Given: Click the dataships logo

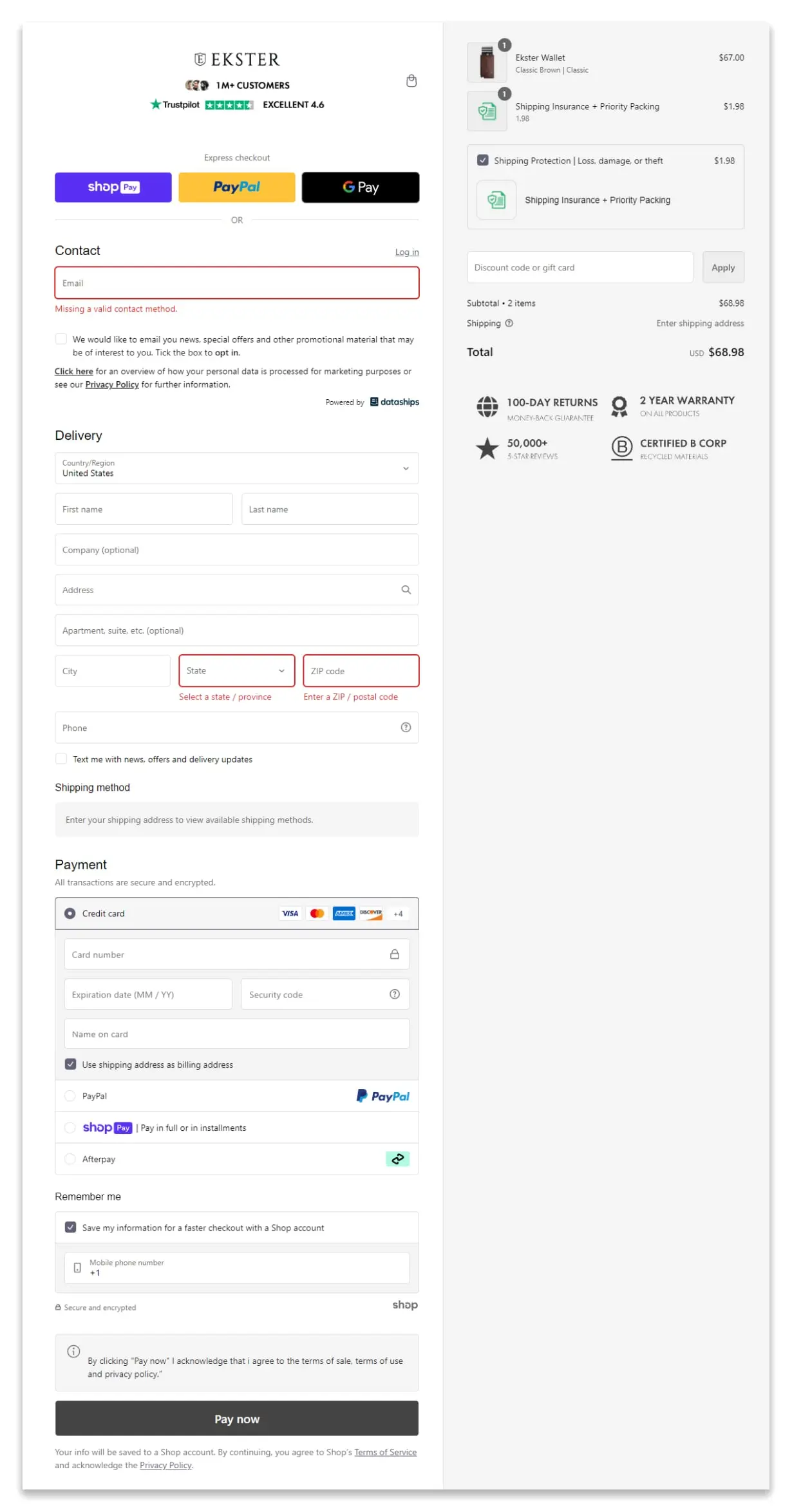Looking at the screenshot, I should coord(395,402).
